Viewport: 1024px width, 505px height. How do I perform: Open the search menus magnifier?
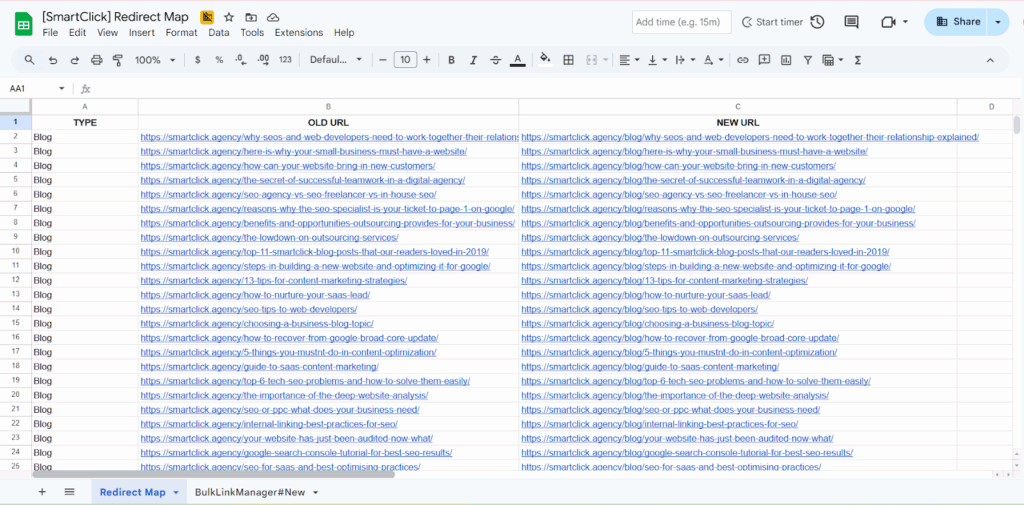(x=29, y=59)
